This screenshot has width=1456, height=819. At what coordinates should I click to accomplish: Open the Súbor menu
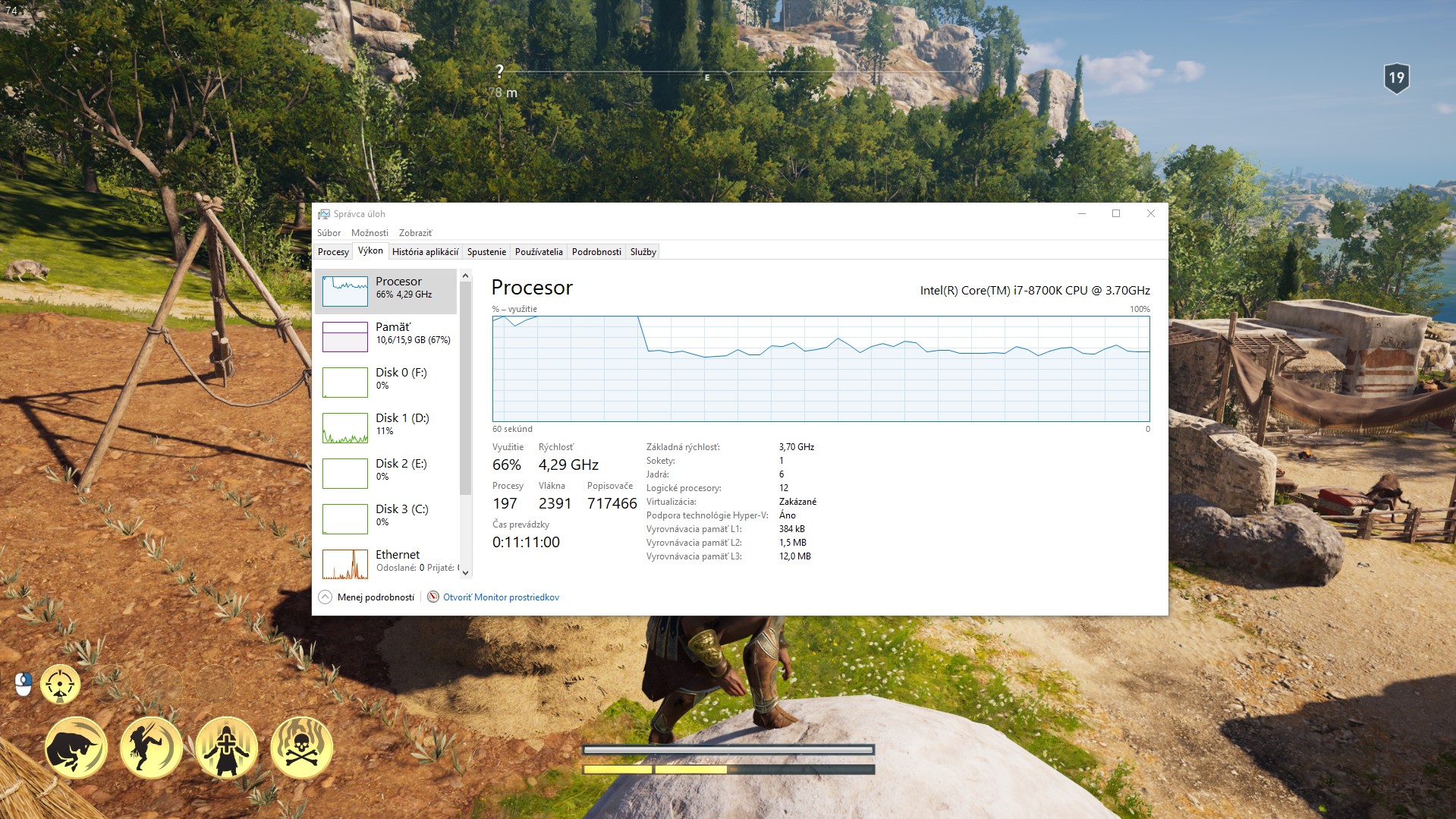click(329, 233)
